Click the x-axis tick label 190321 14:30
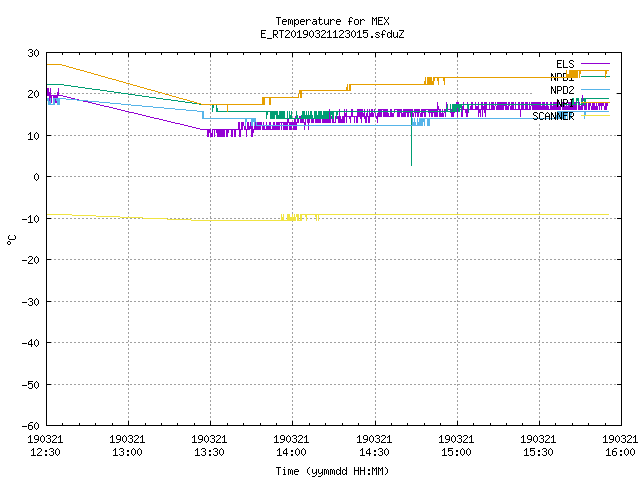The height and width of the screenshot is (480, 640). pos(374,446)
